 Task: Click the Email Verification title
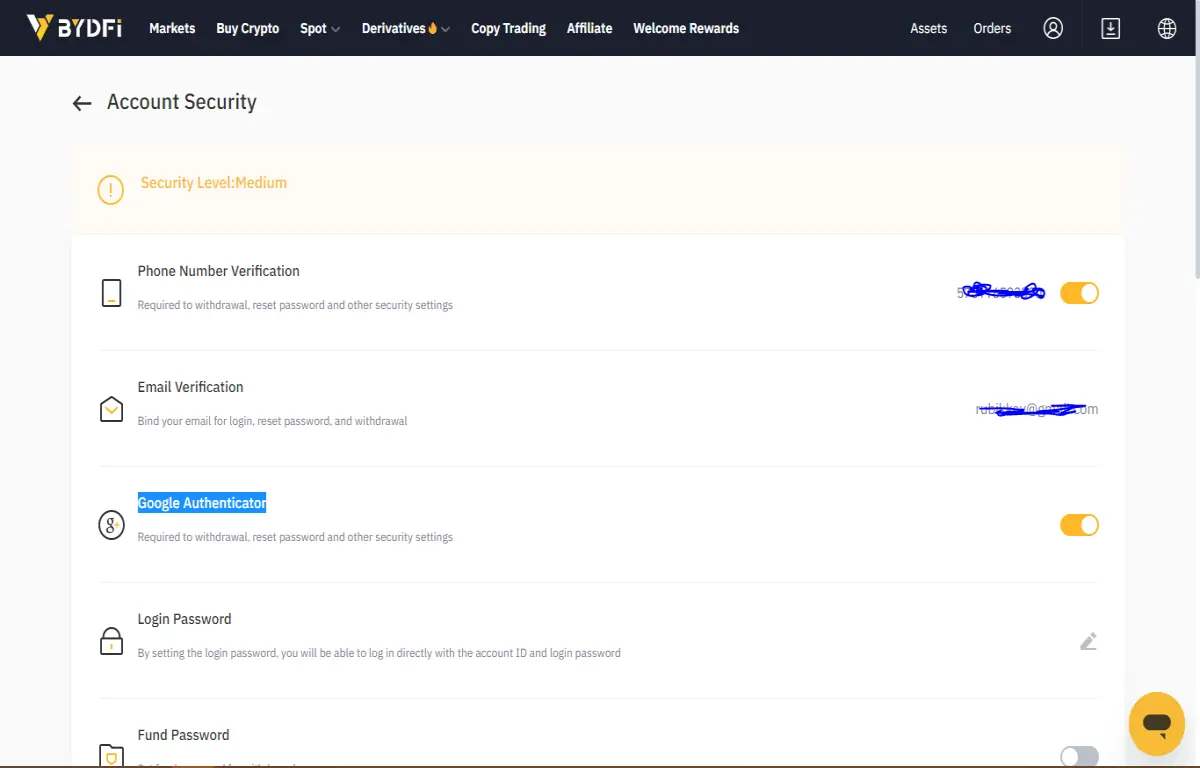click(191, 387)
